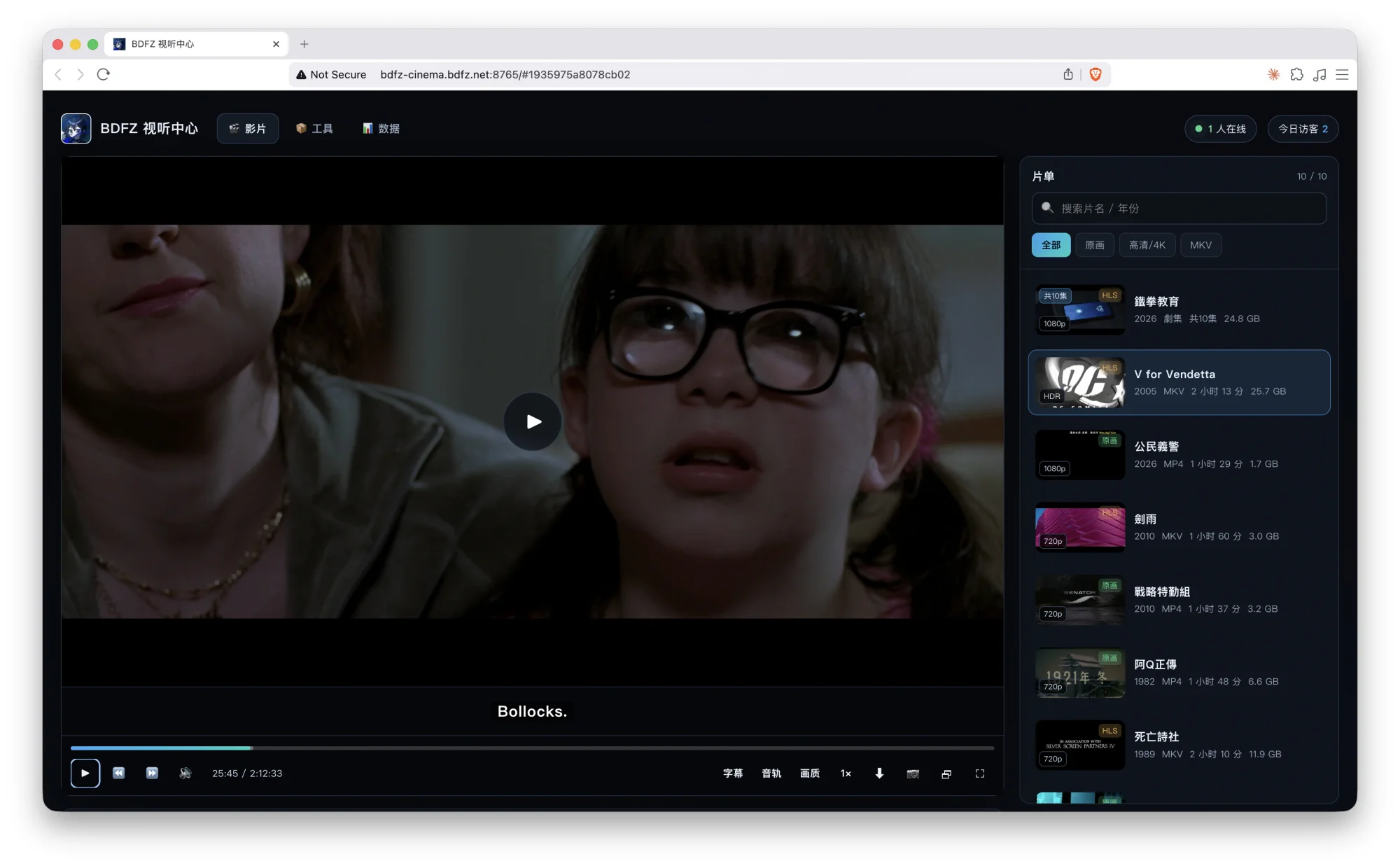
Task: Select the 全部 filter chip
Action: coord(1051,245)
